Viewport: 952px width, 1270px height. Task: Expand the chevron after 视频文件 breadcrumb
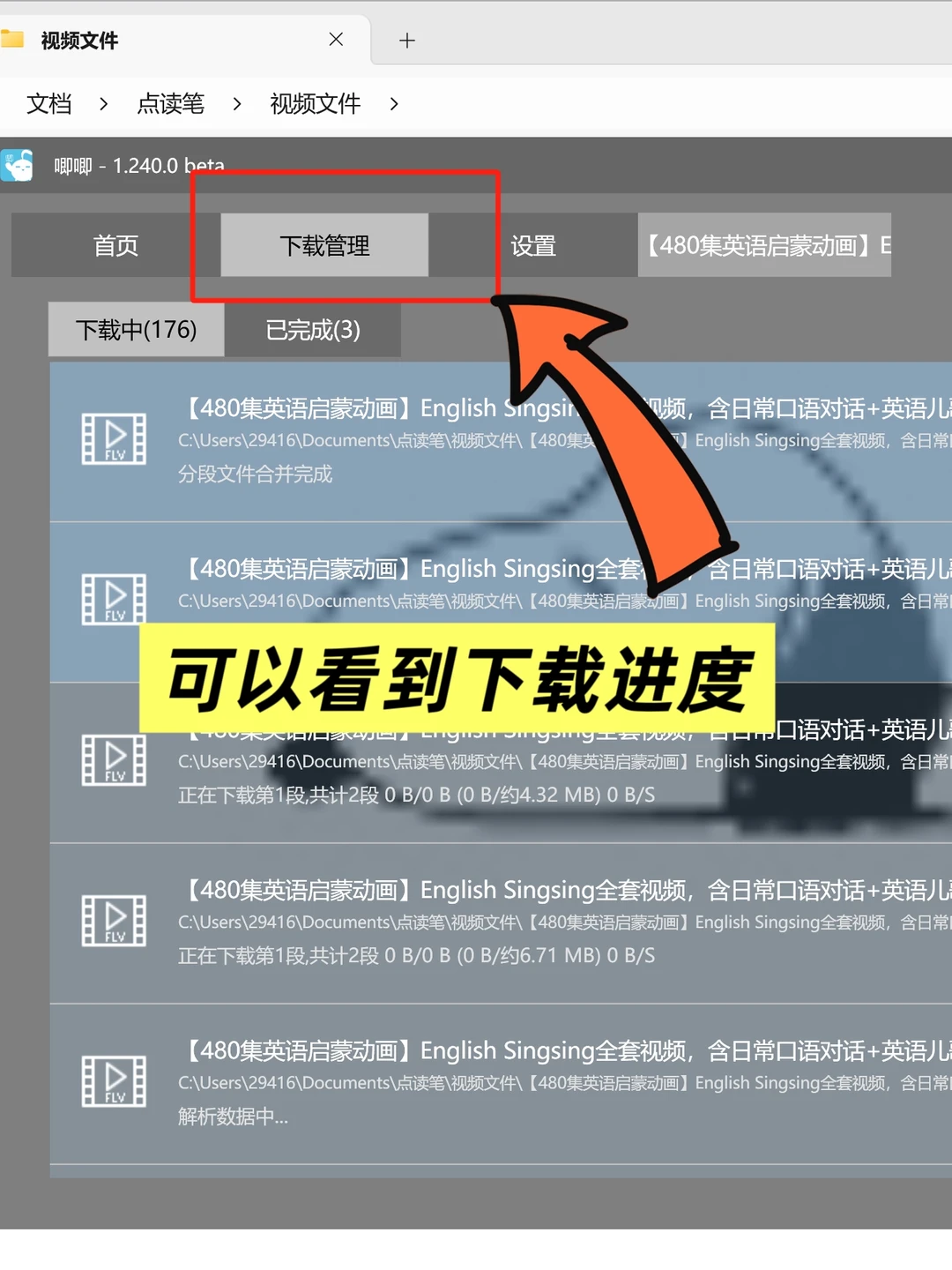click(393, 104)
